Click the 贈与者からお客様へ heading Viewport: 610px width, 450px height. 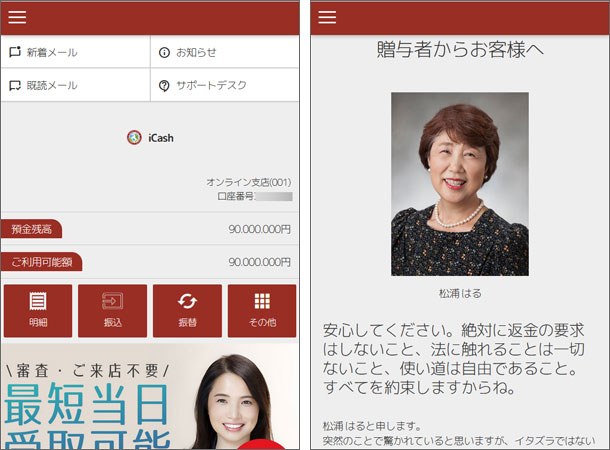point(460,51)
